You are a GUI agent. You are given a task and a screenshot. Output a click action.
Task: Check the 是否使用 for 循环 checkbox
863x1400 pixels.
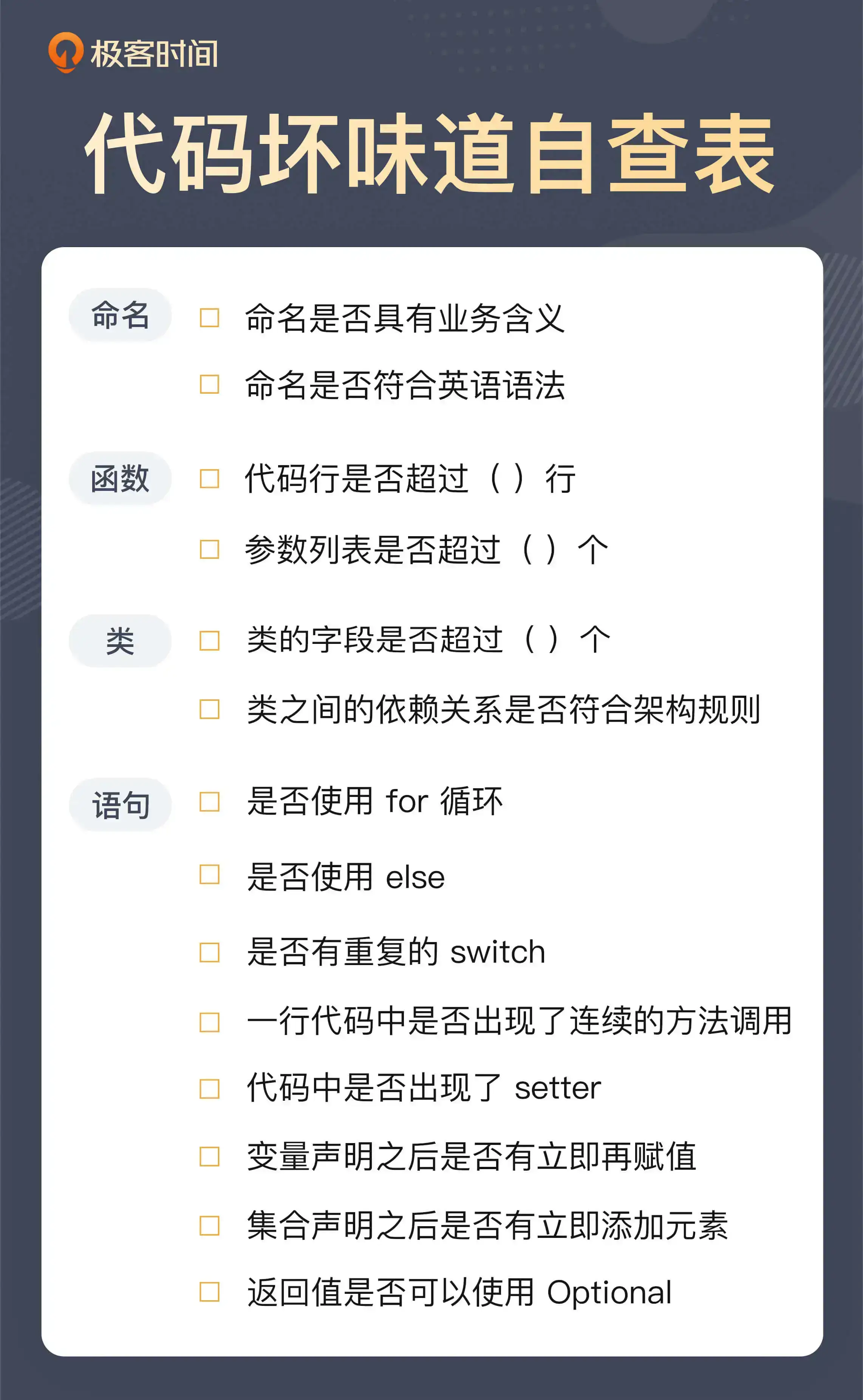coord(209,802)
